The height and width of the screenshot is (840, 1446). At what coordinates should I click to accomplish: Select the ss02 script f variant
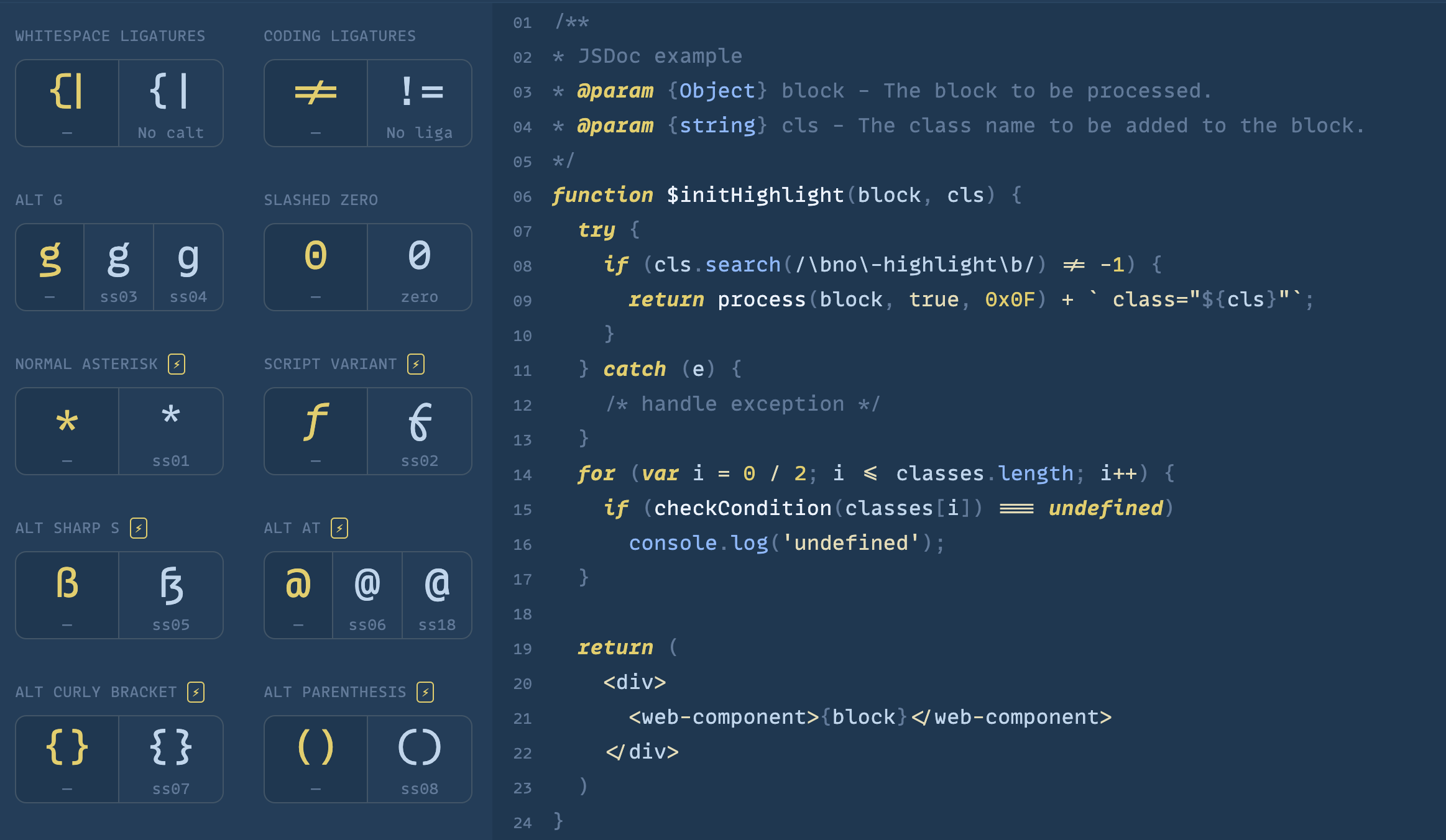(420, 431)
